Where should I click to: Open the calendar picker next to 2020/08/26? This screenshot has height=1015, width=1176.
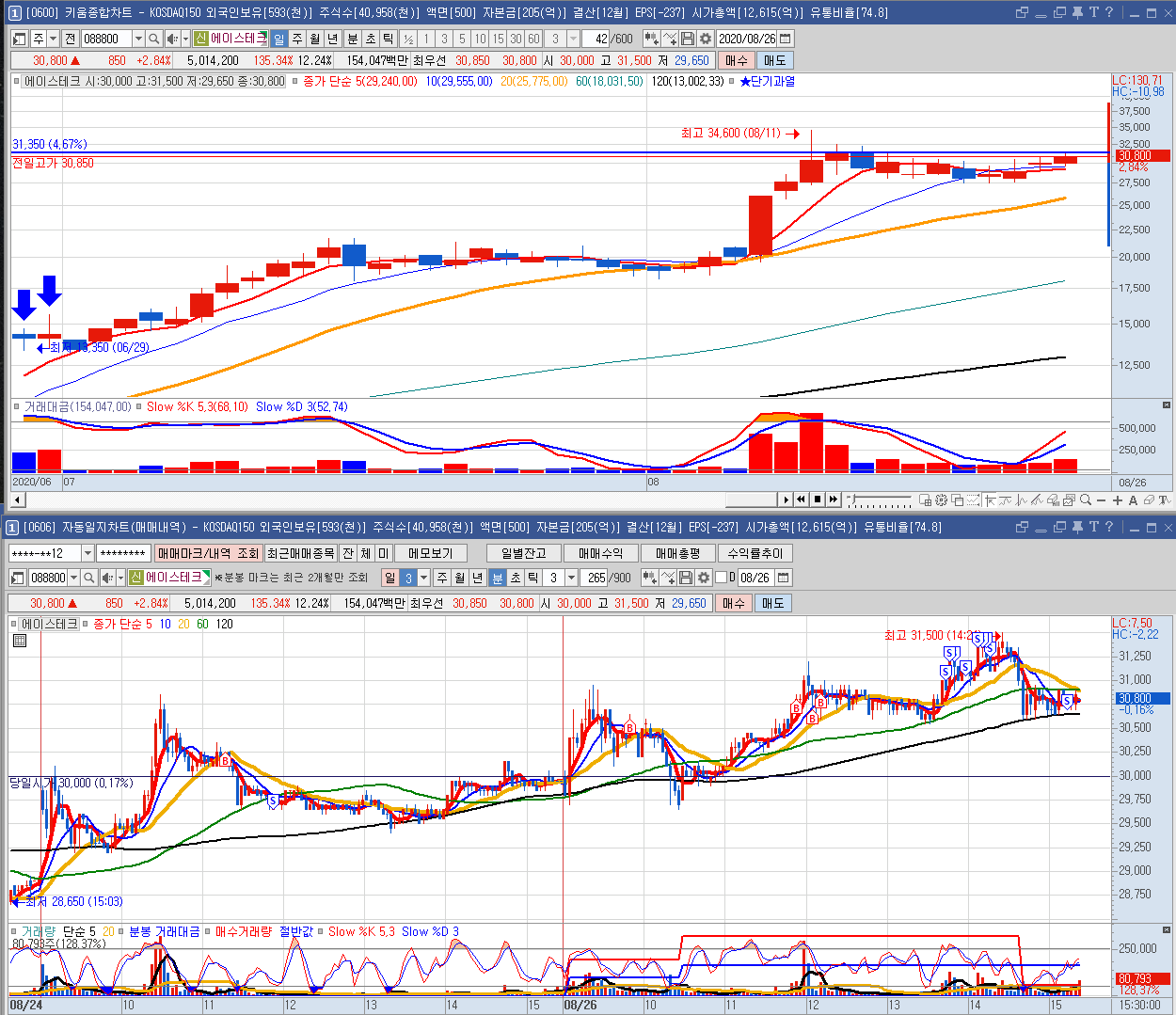pyautogui.click(x=786, y=39)
